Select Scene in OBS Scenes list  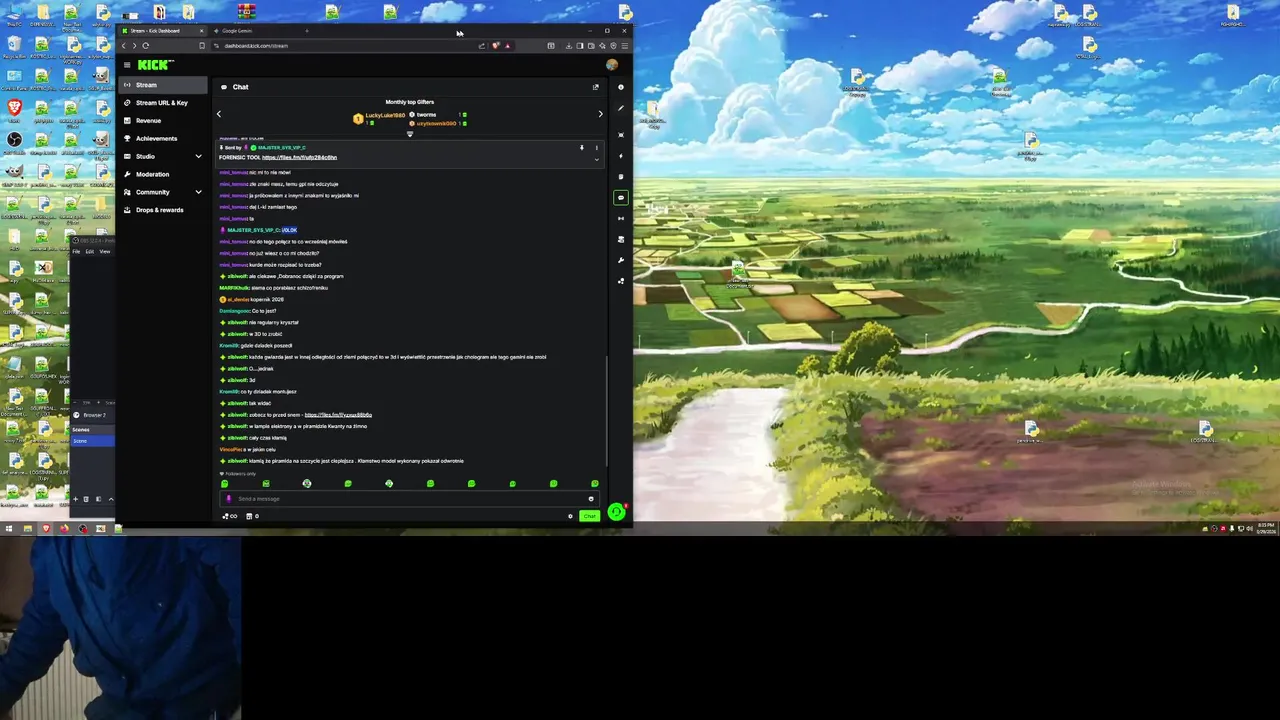coord(92,441)
